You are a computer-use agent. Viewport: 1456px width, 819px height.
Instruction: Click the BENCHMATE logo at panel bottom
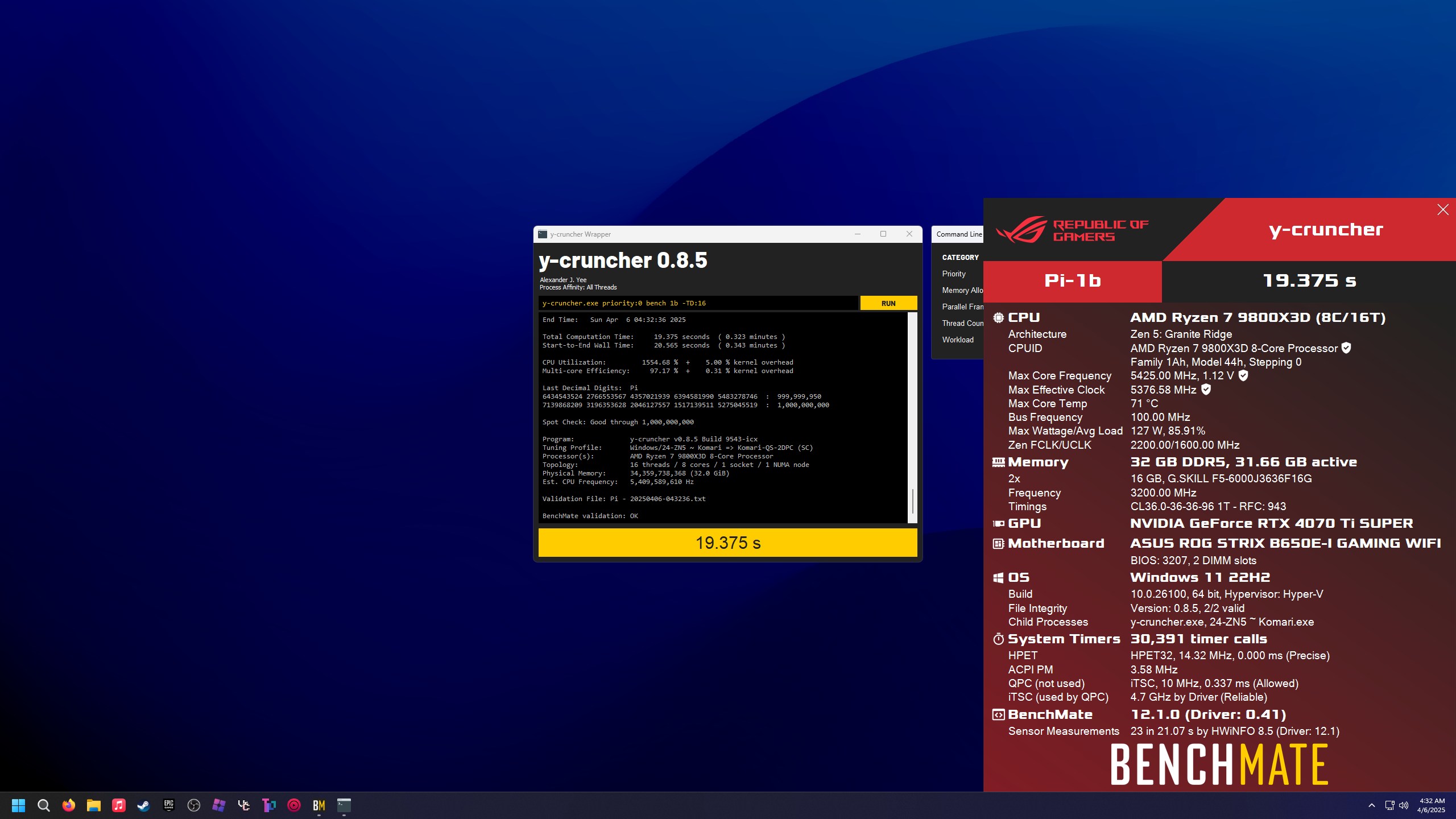click(1219, 765)
